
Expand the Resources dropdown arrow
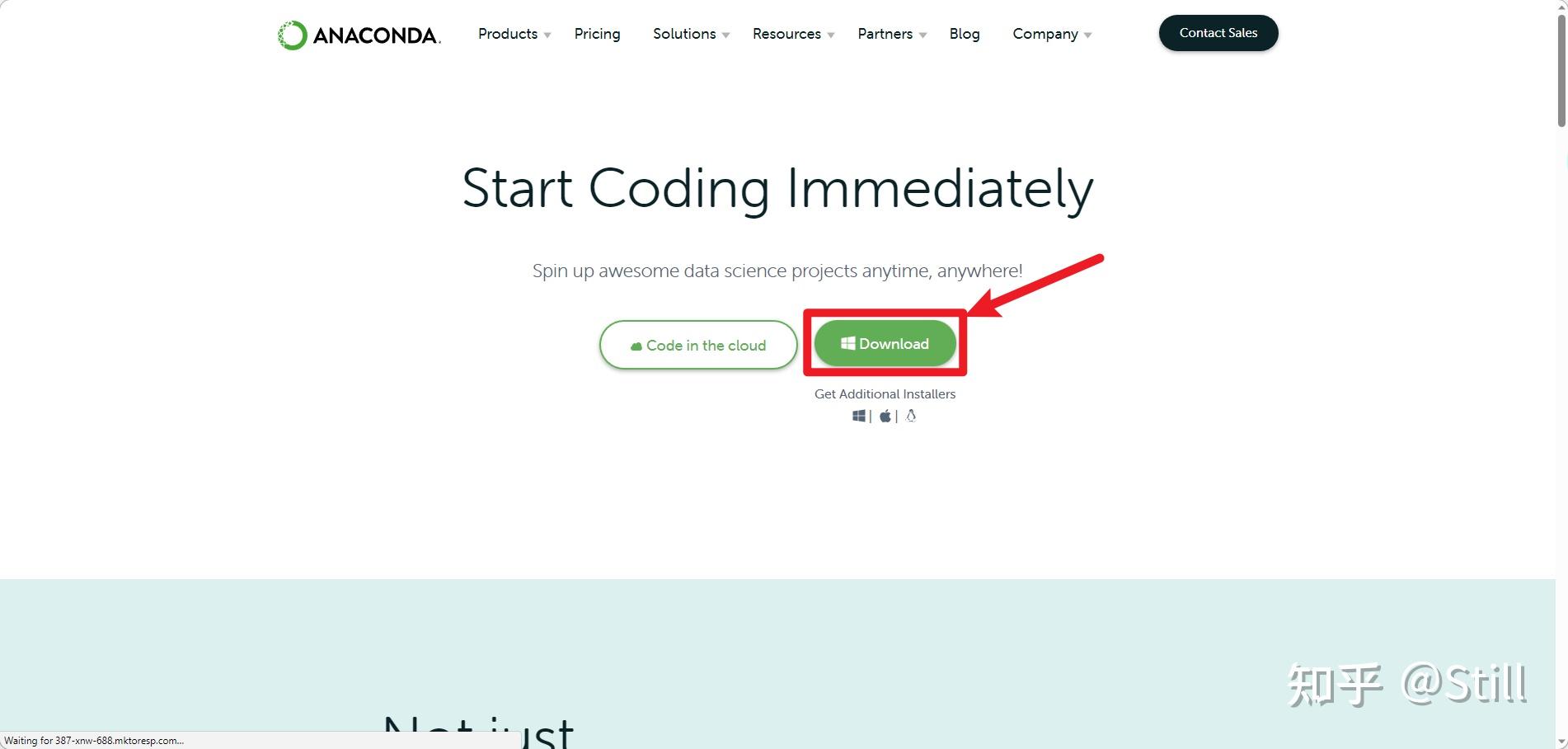point(831,35)
